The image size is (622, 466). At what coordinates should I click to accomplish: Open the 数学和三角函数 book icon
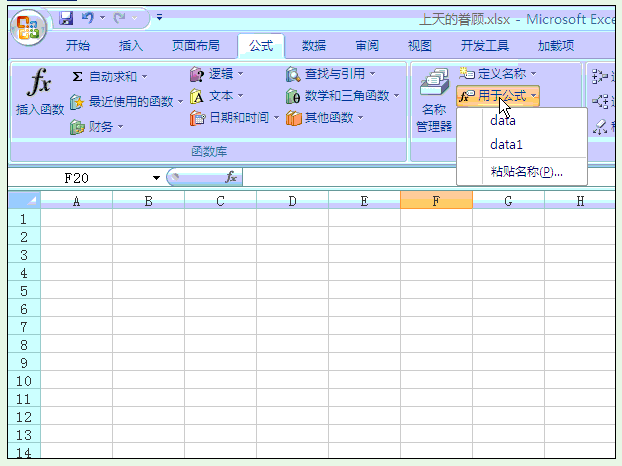pyautogui.click(x=293, y=96)
